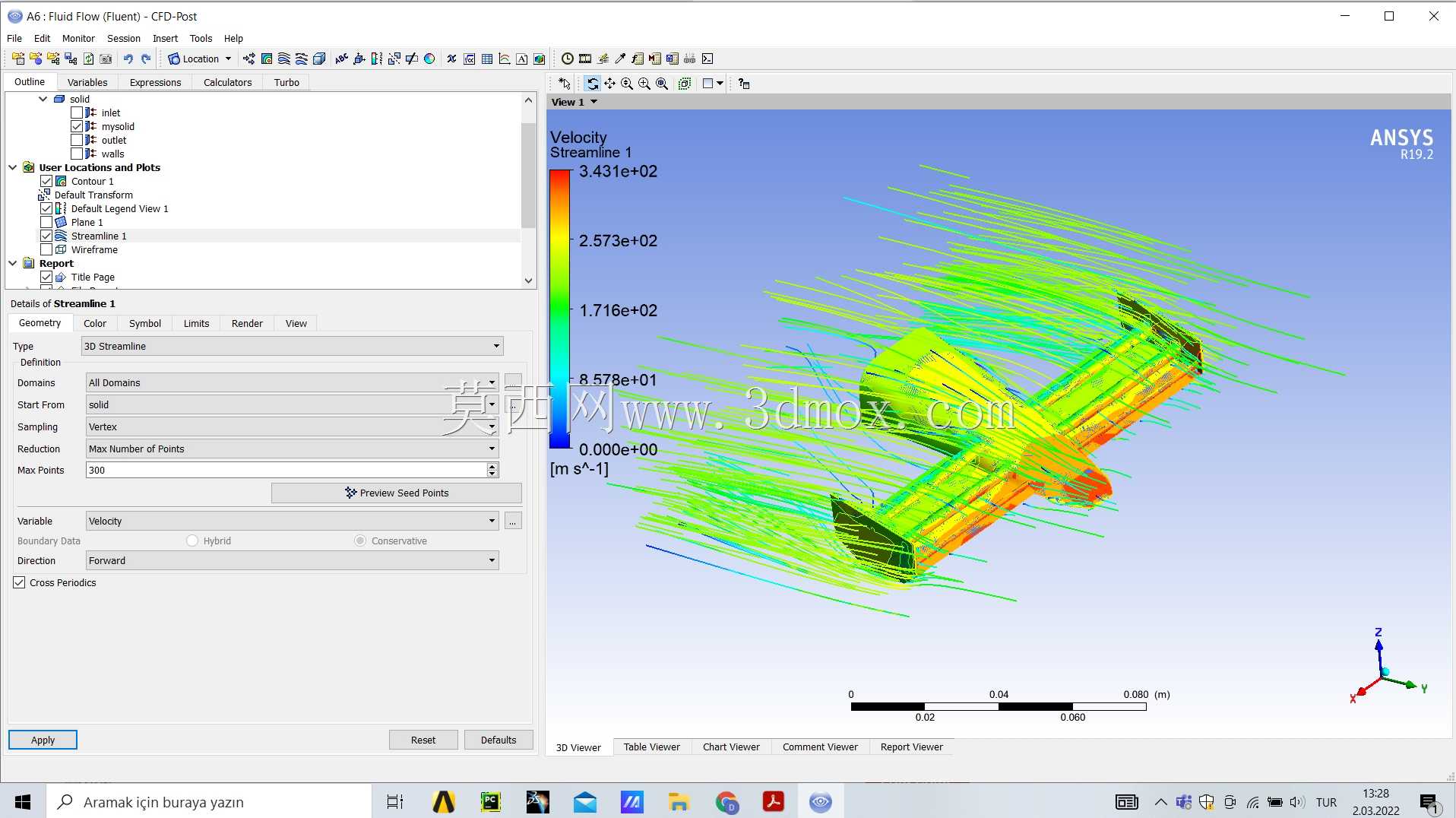Insert a Legend from toolbar icon
The image size is (1456, 818).
pos(377,59)
